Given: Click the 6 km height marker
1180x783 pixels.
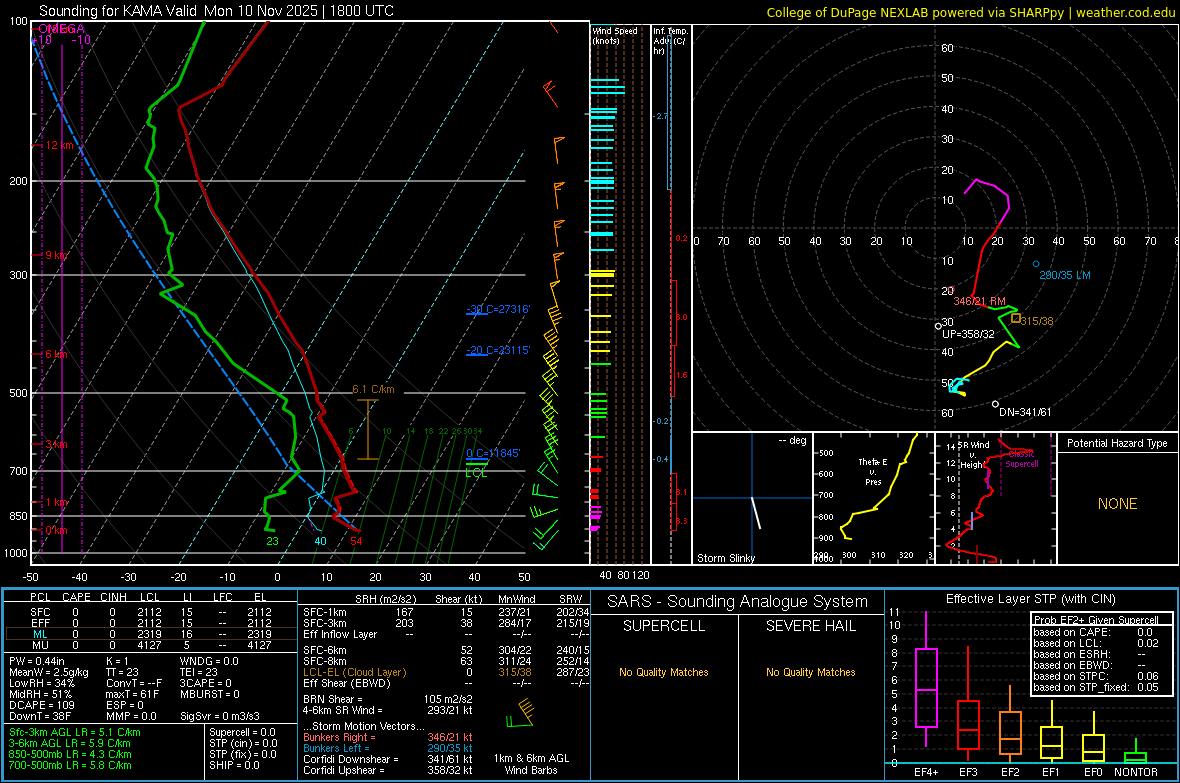Looking at the screenshot, I should point(56,354).
